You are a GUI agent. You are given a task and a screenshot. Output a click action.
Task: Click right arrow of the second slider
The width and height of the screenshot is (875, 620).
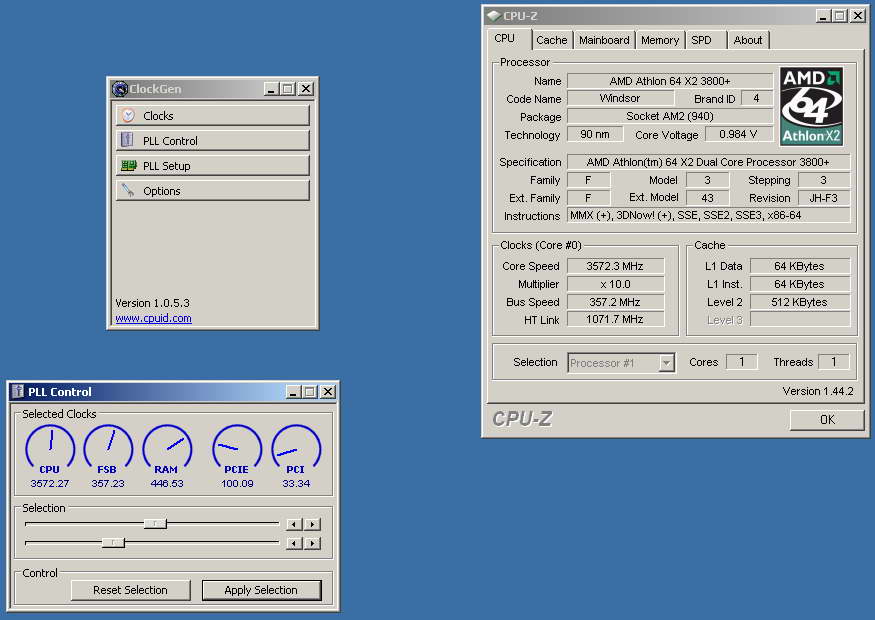pos(312,543)
